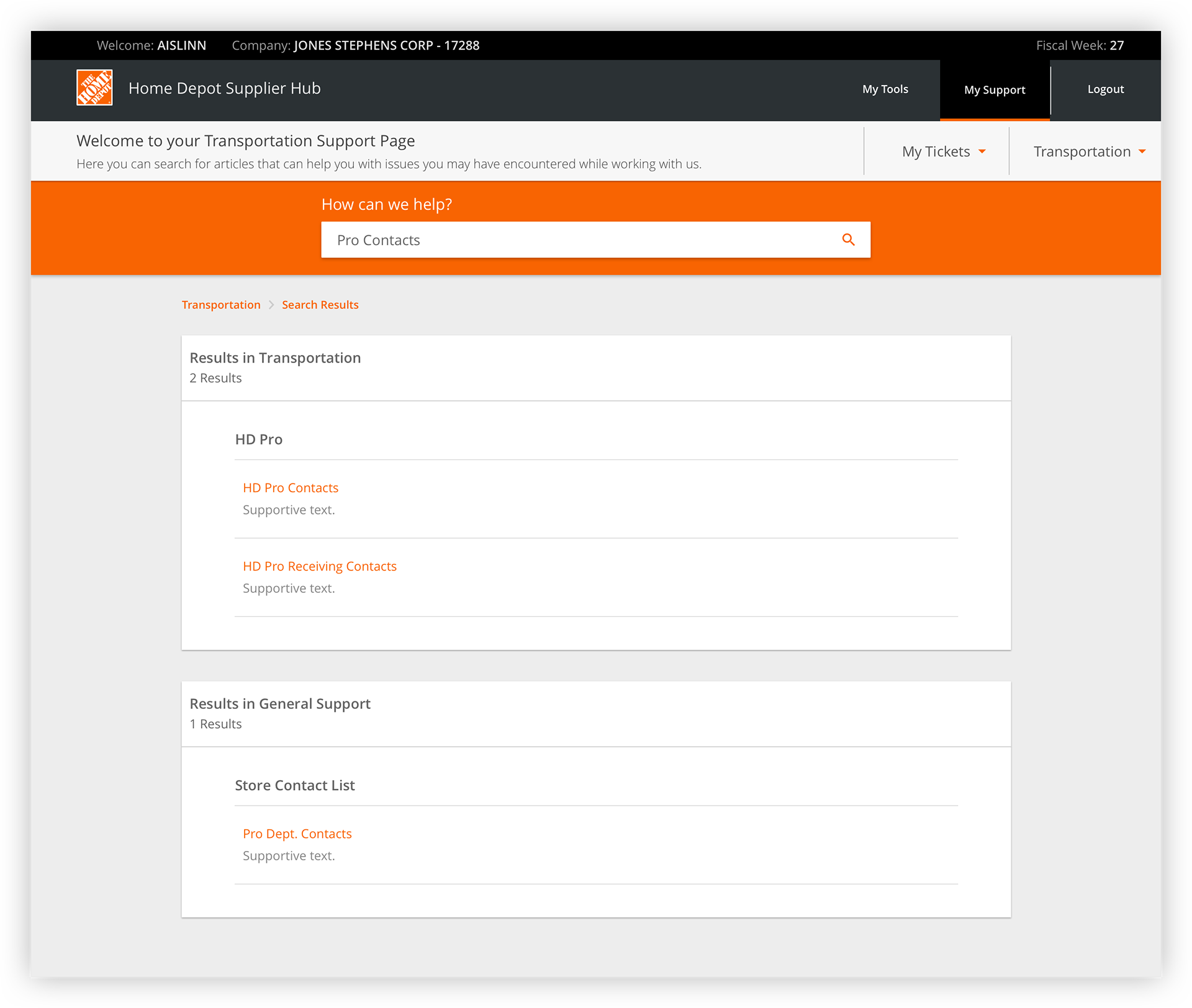Click Fiscal Week: 27 in top bar
Viewport: 1192px width, 1008px height.
coord(1080,45)
